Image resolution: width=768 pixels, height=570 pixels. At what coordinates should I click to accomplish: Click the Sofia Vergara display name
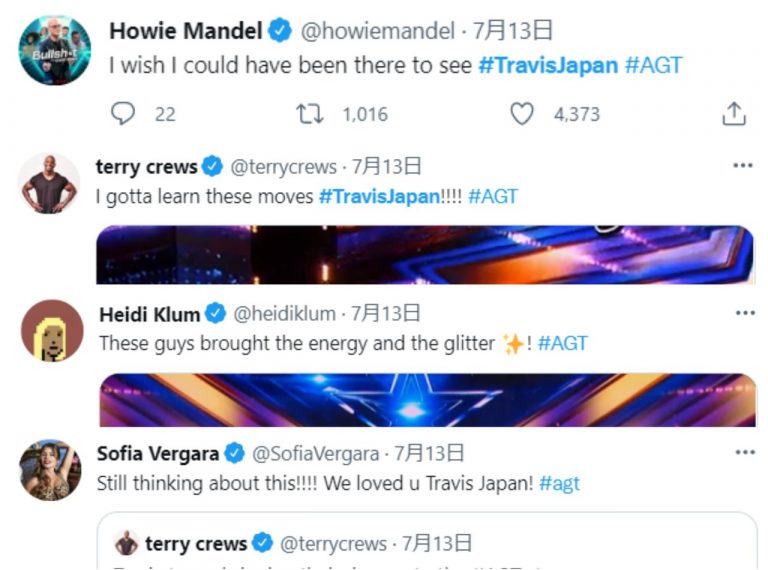[x=157, y=454]
